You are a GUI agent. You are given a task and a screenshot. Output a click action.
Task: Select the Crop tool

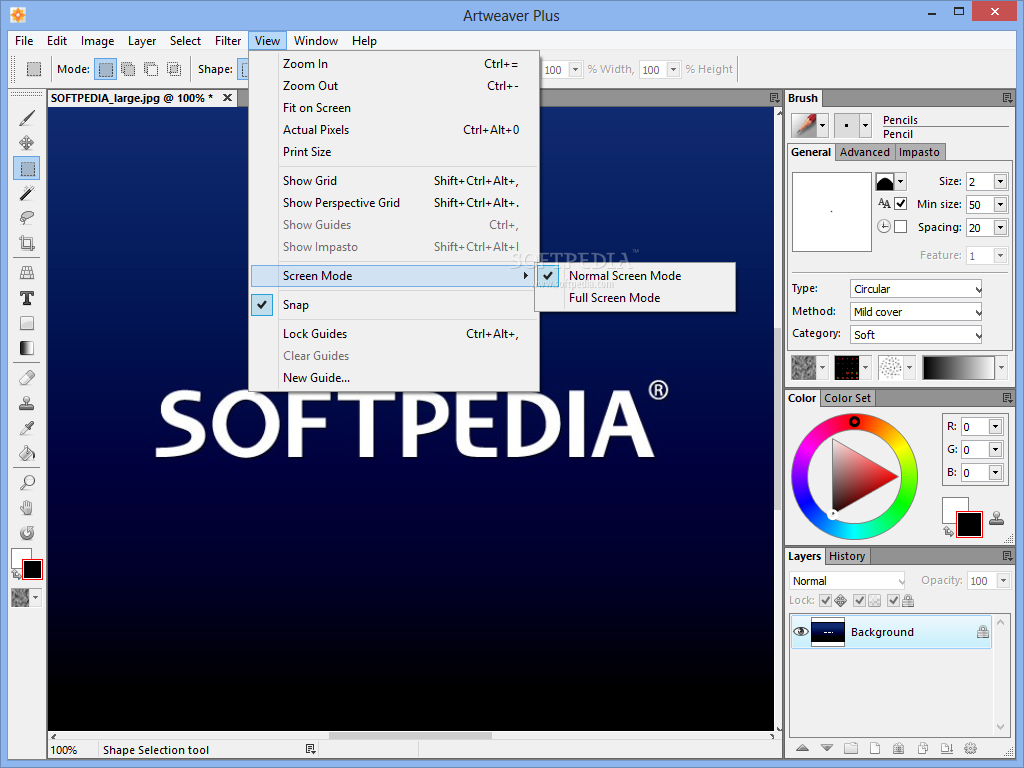27,244
